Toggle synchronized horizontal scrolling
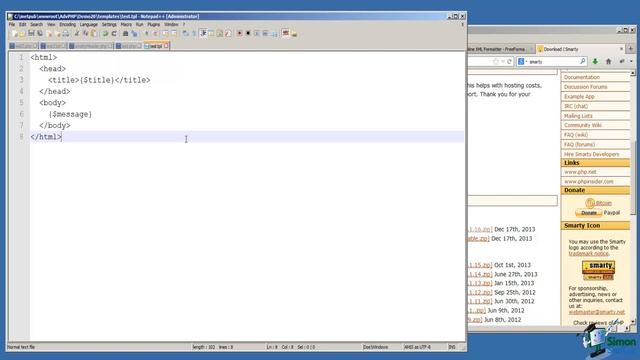 coord(174,33)
